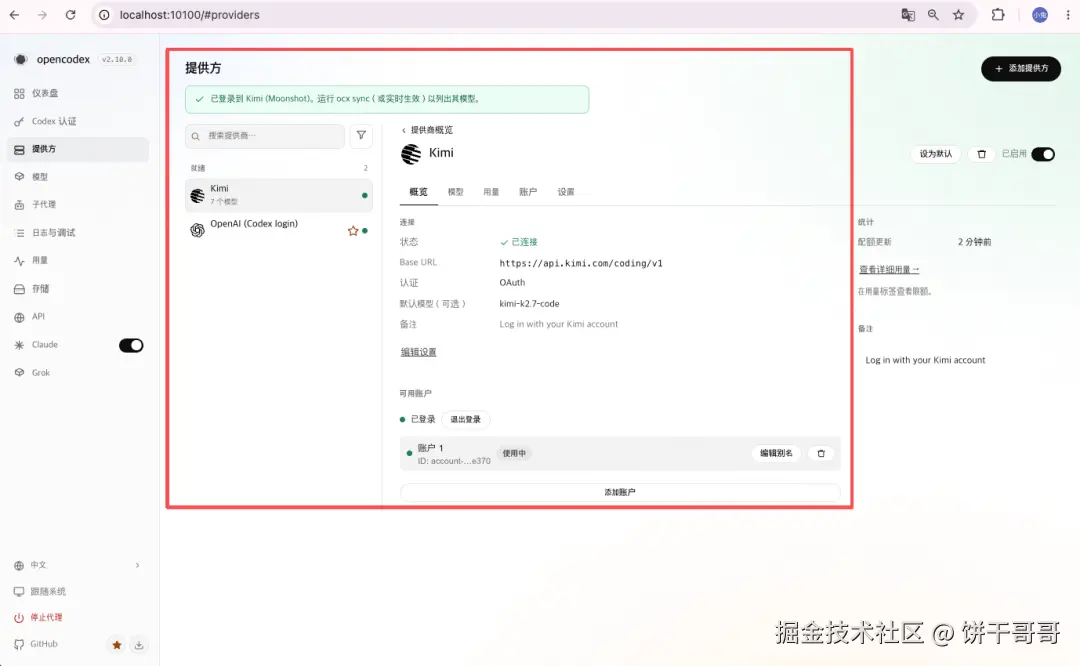Delete the Kimi provider with trash icon
1080x666 pixels.
(982, 154)
